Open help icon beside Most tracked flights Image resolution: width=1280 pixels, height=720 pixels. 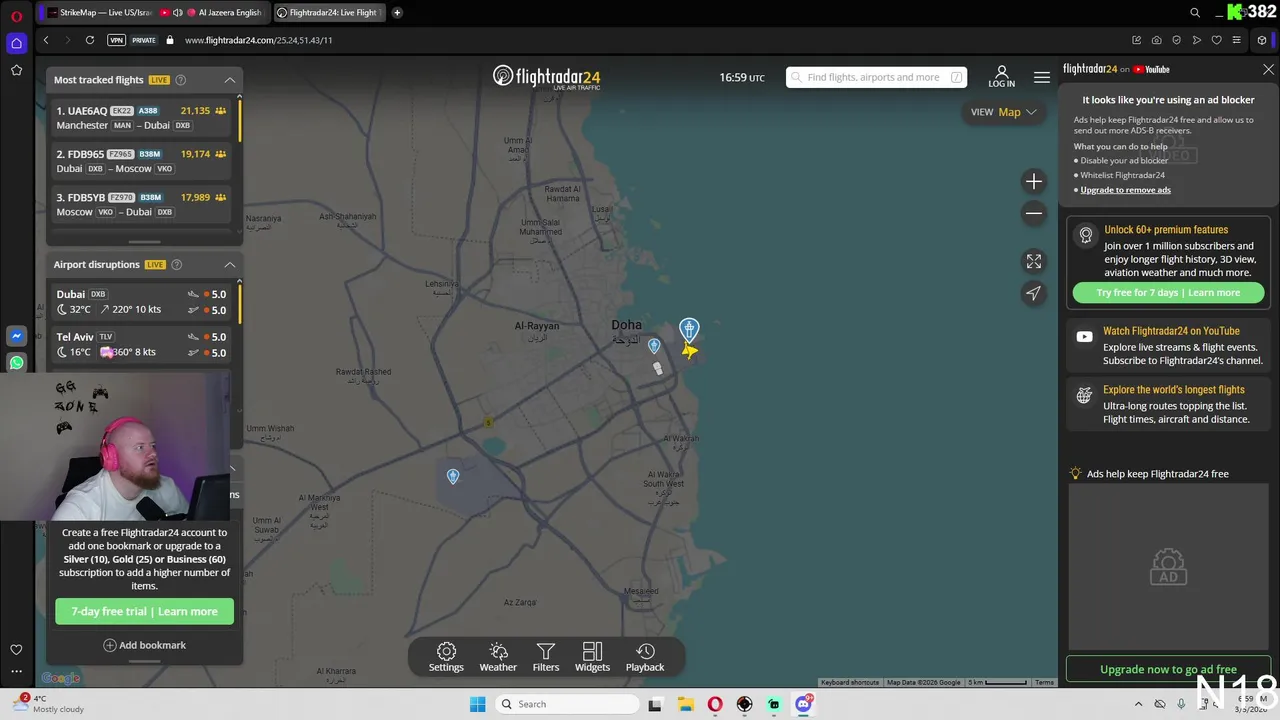[181, 80]
